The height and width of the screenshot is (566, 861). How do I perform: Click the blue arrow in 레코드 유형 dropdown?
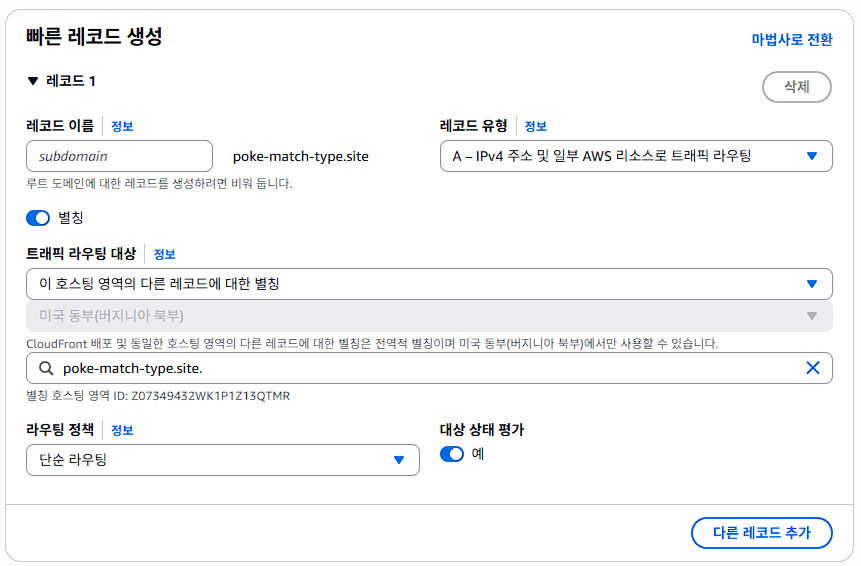812,156
